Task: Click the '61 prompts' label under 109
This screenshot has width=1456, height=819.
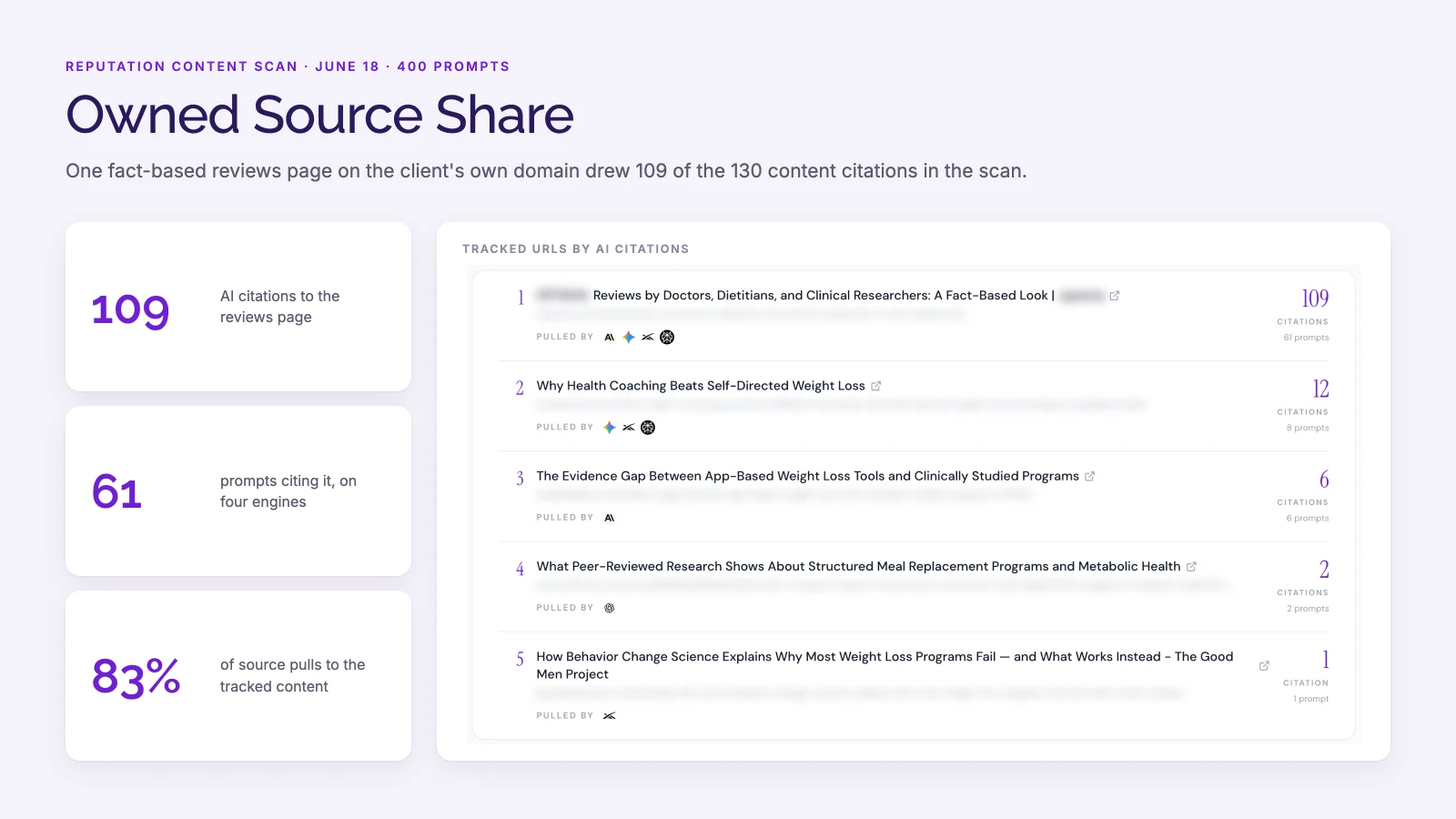Action: coord(1306,338)
